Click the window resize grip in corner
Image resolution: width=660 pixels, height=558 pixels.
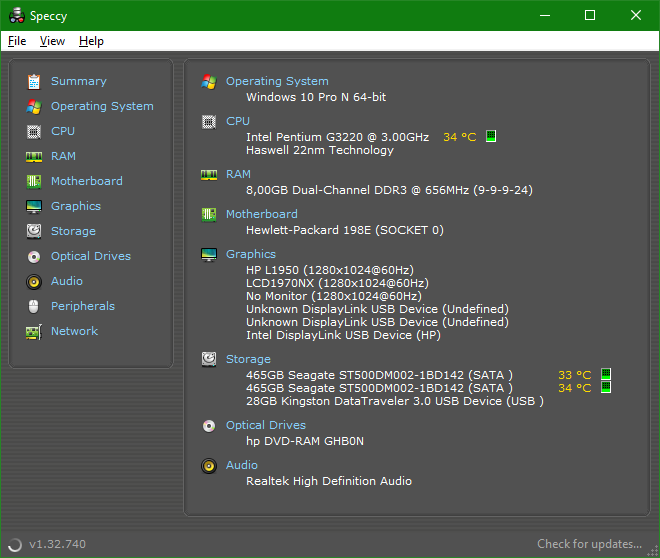coord(653,551)
